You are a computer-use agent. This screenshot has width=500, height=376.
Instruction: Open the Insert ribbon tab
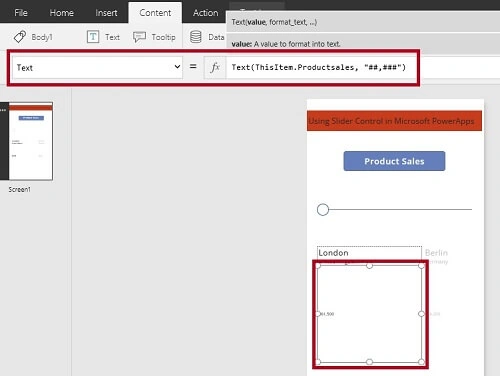click(x=106, y=13)
